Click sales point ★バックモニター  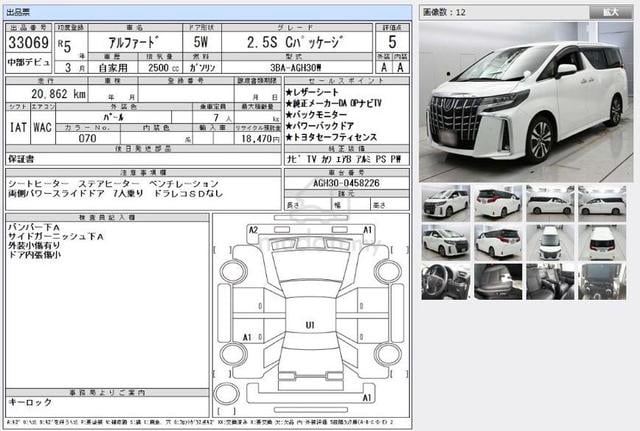click(316, 115)
